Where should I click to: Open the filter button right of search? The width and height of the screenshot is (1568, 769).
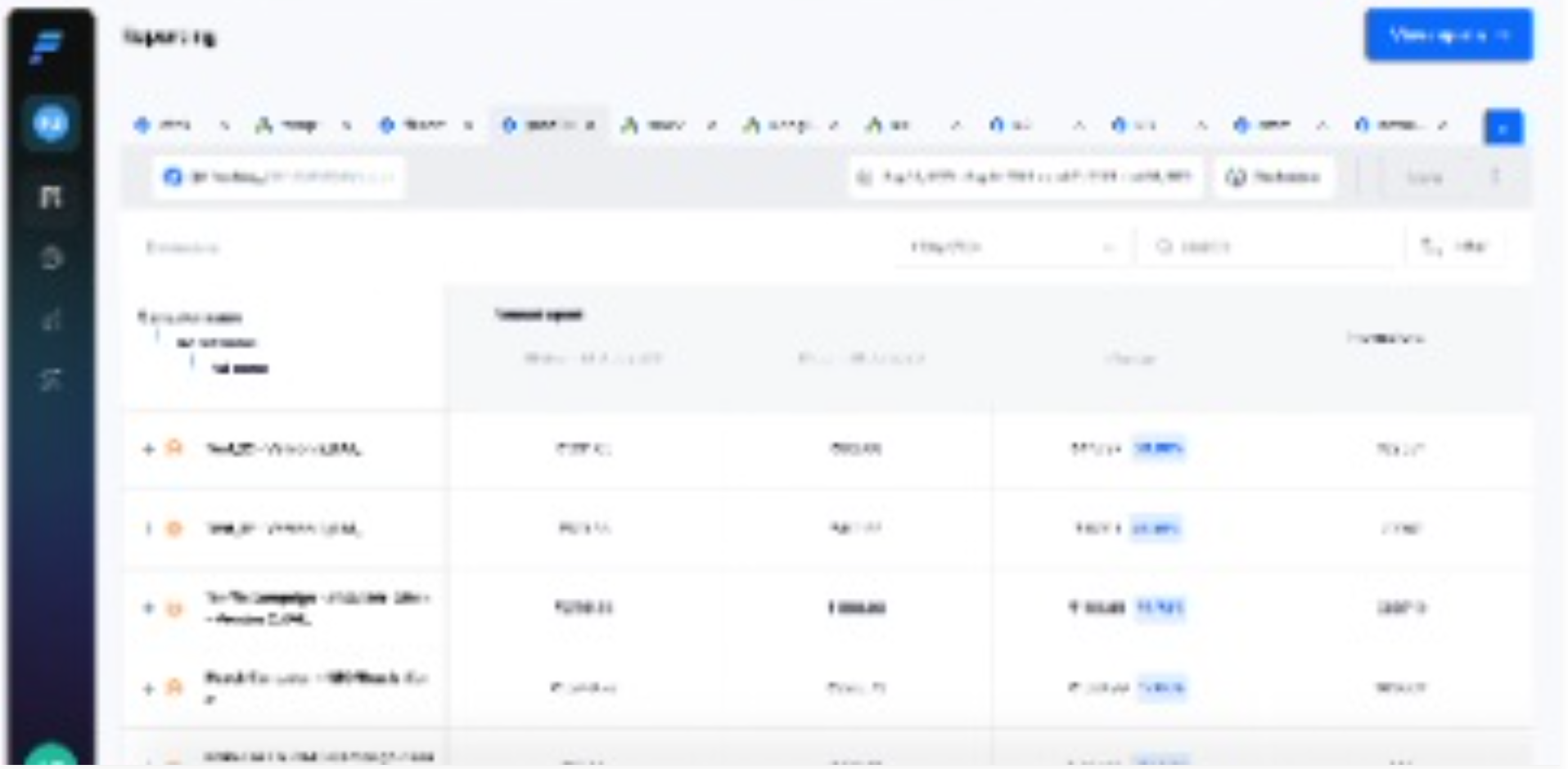point(1454,247)
